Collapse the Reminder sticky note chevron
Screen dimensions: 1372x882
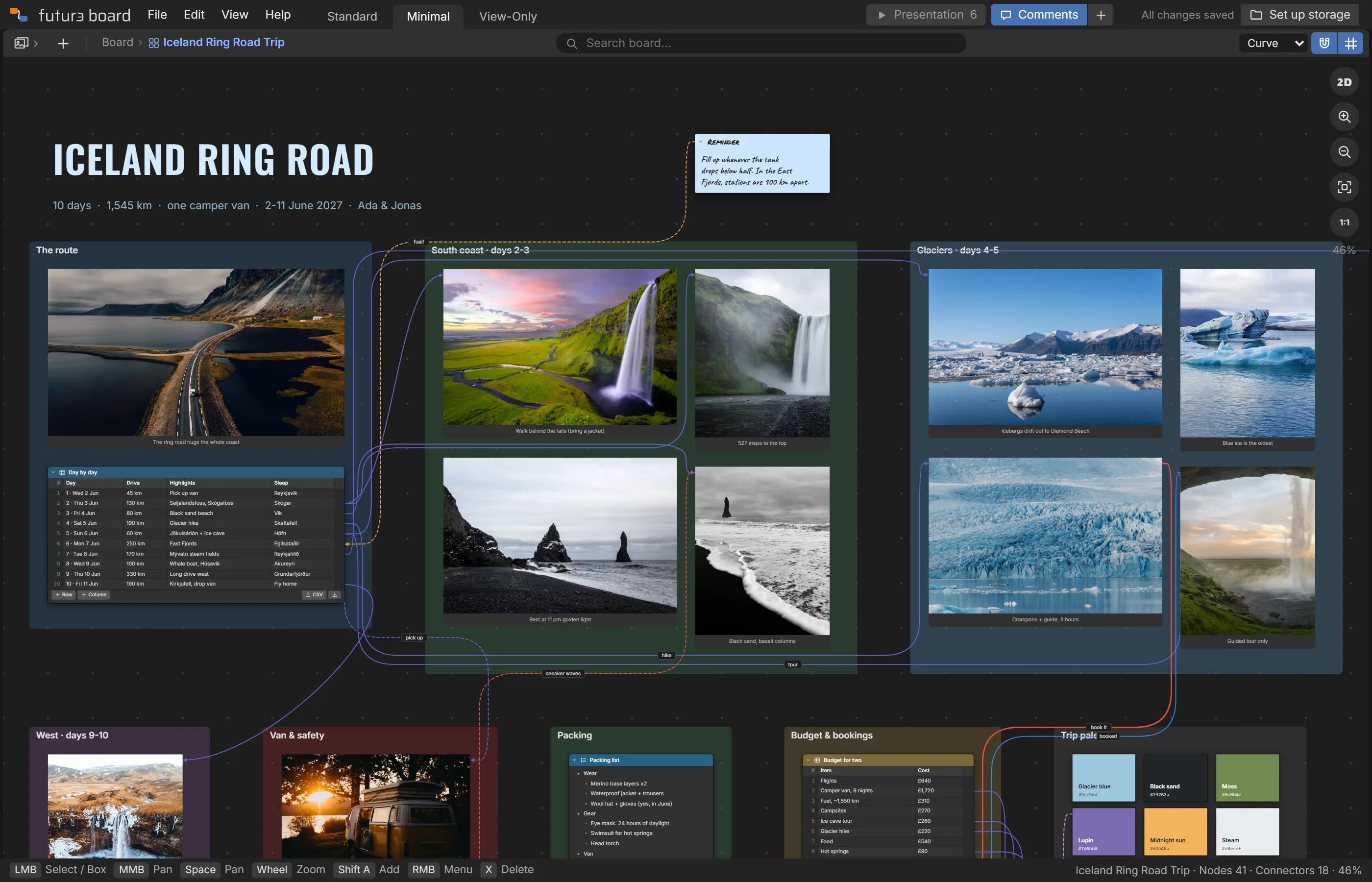tap(700, 142)
